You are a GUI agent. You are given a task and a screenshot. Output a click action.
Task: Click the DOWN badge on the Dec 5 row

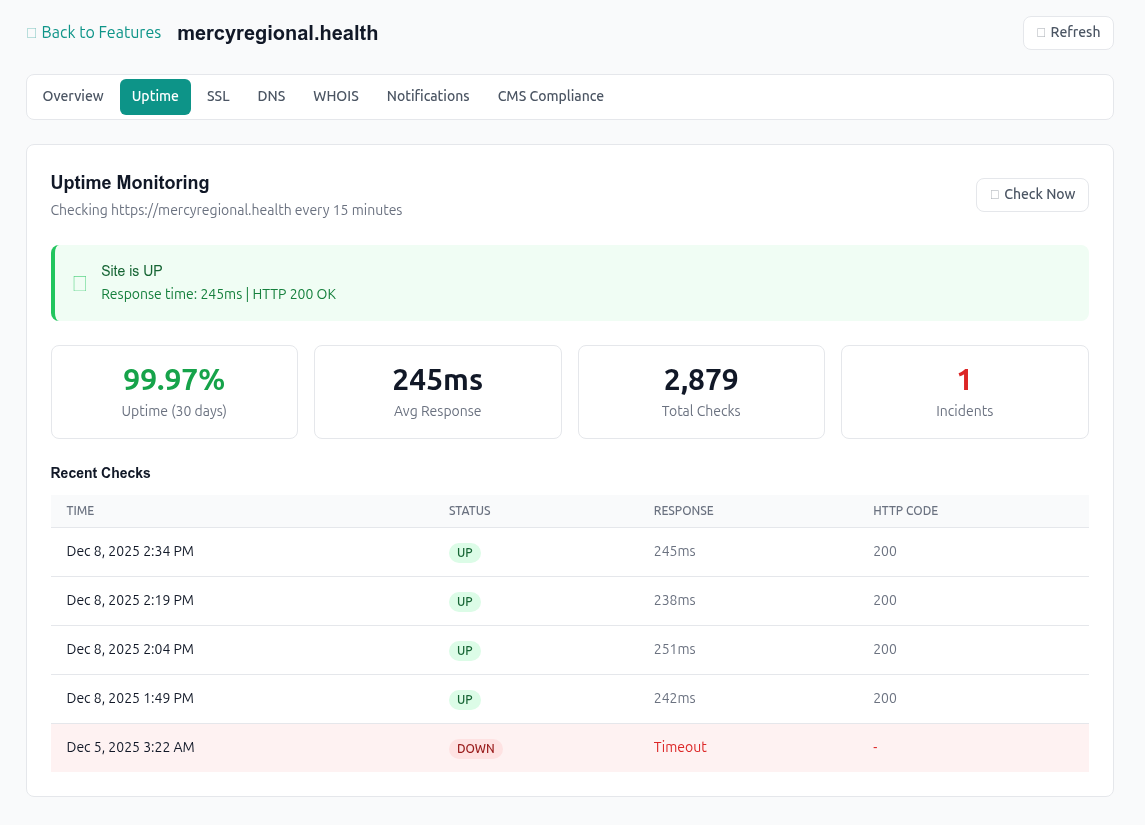[475, 748]
